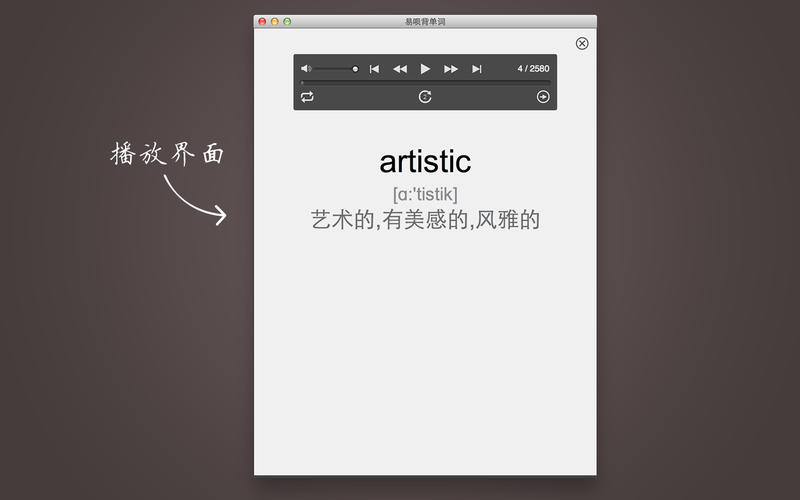Click the playback progress bar

coord(426,82)
